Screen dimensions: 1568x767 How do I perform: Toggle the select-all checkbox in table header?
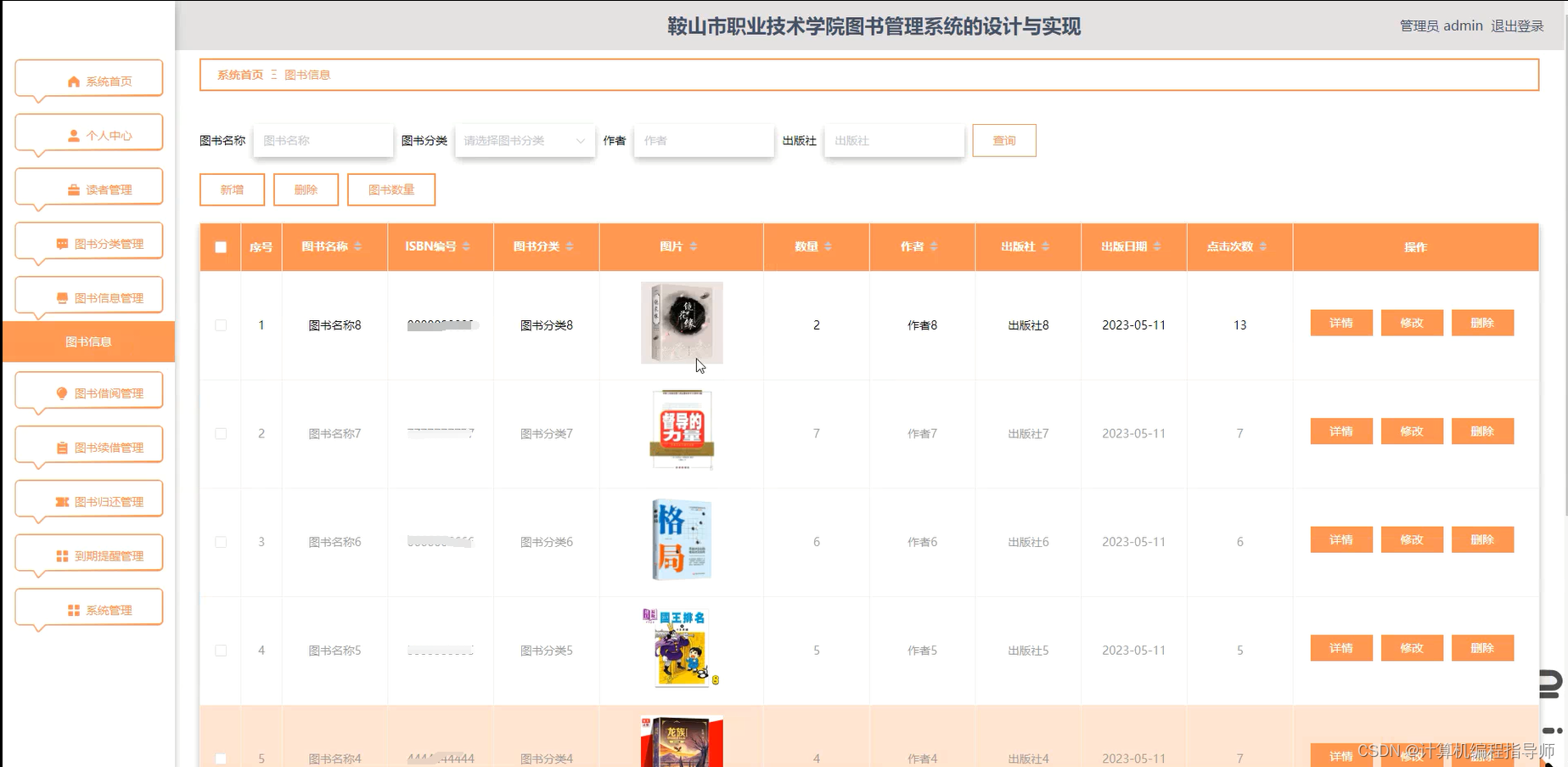[221, 247]
